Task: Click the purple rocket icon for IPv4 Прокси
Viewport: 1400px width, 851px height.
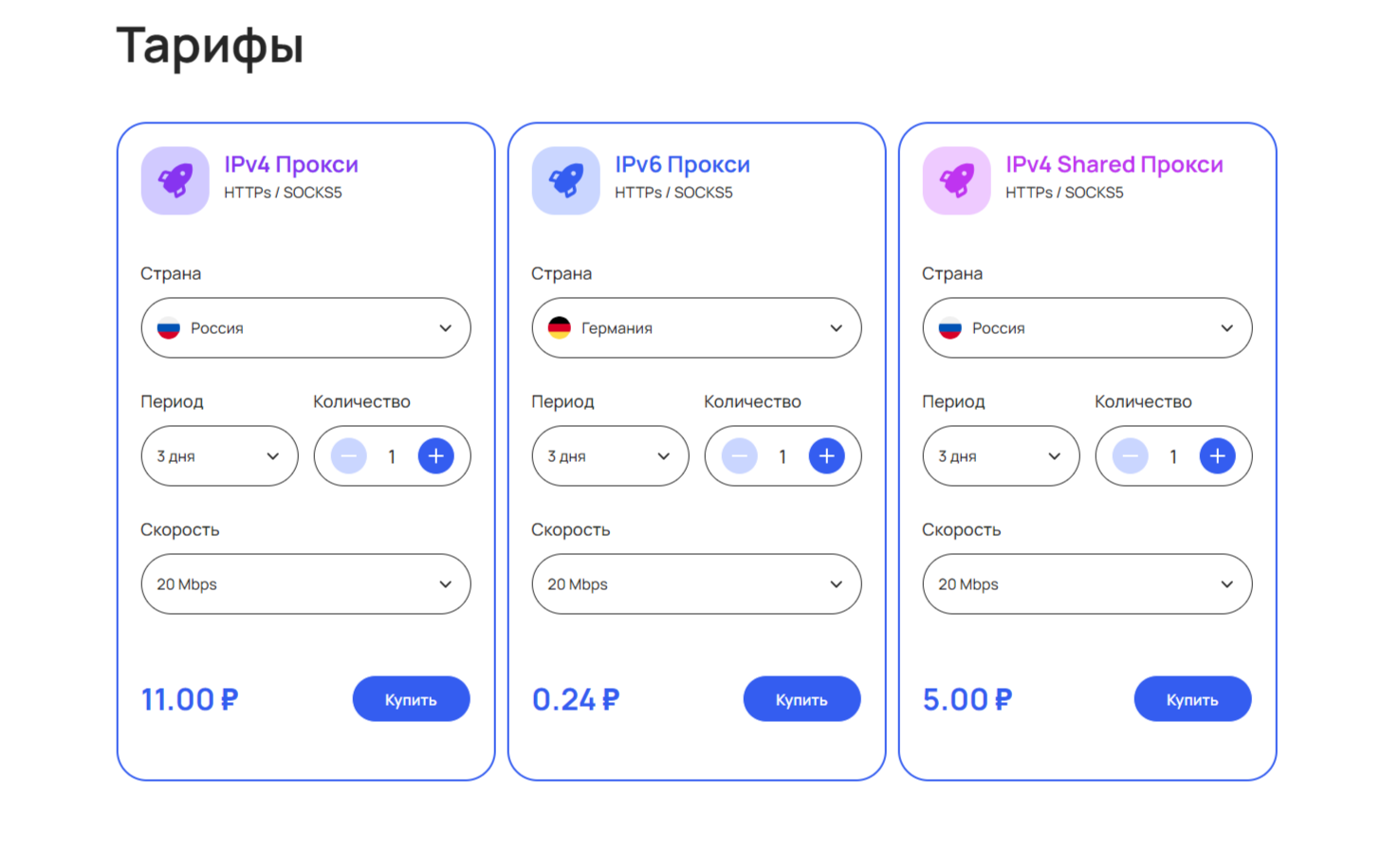Action: tap(175, 180)
